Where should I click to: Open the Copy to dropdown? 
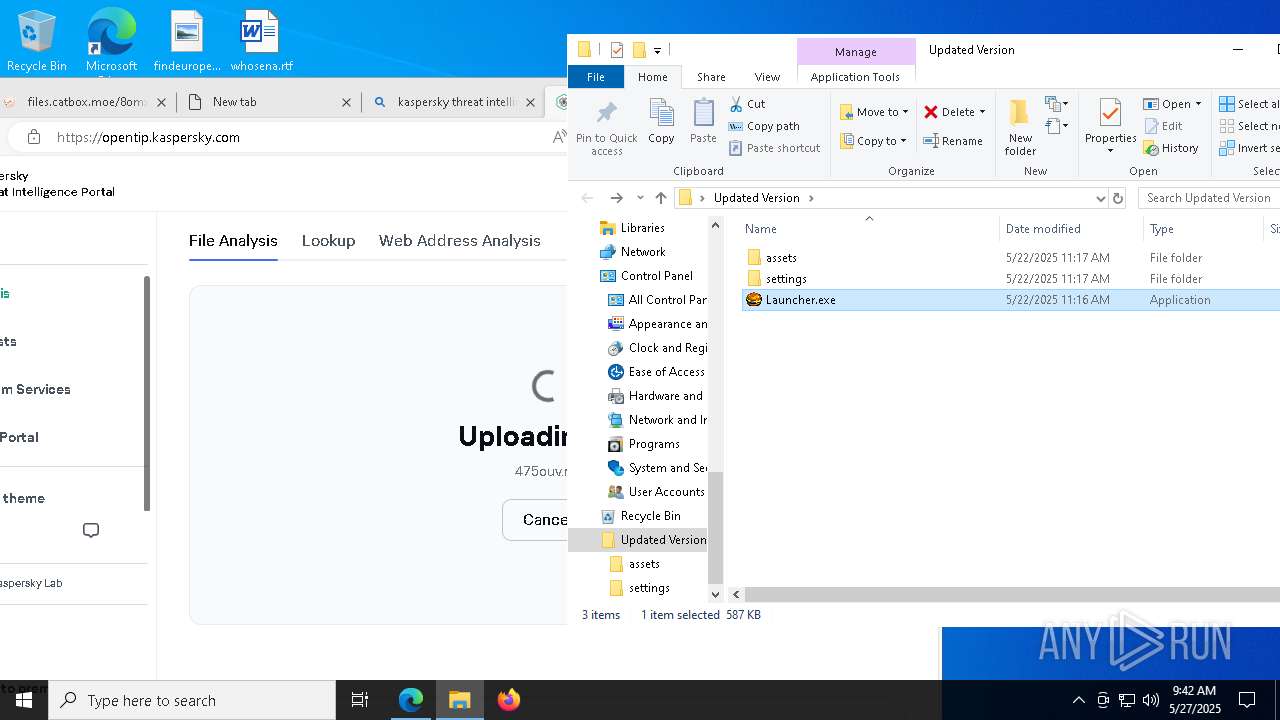click(874, 141)
